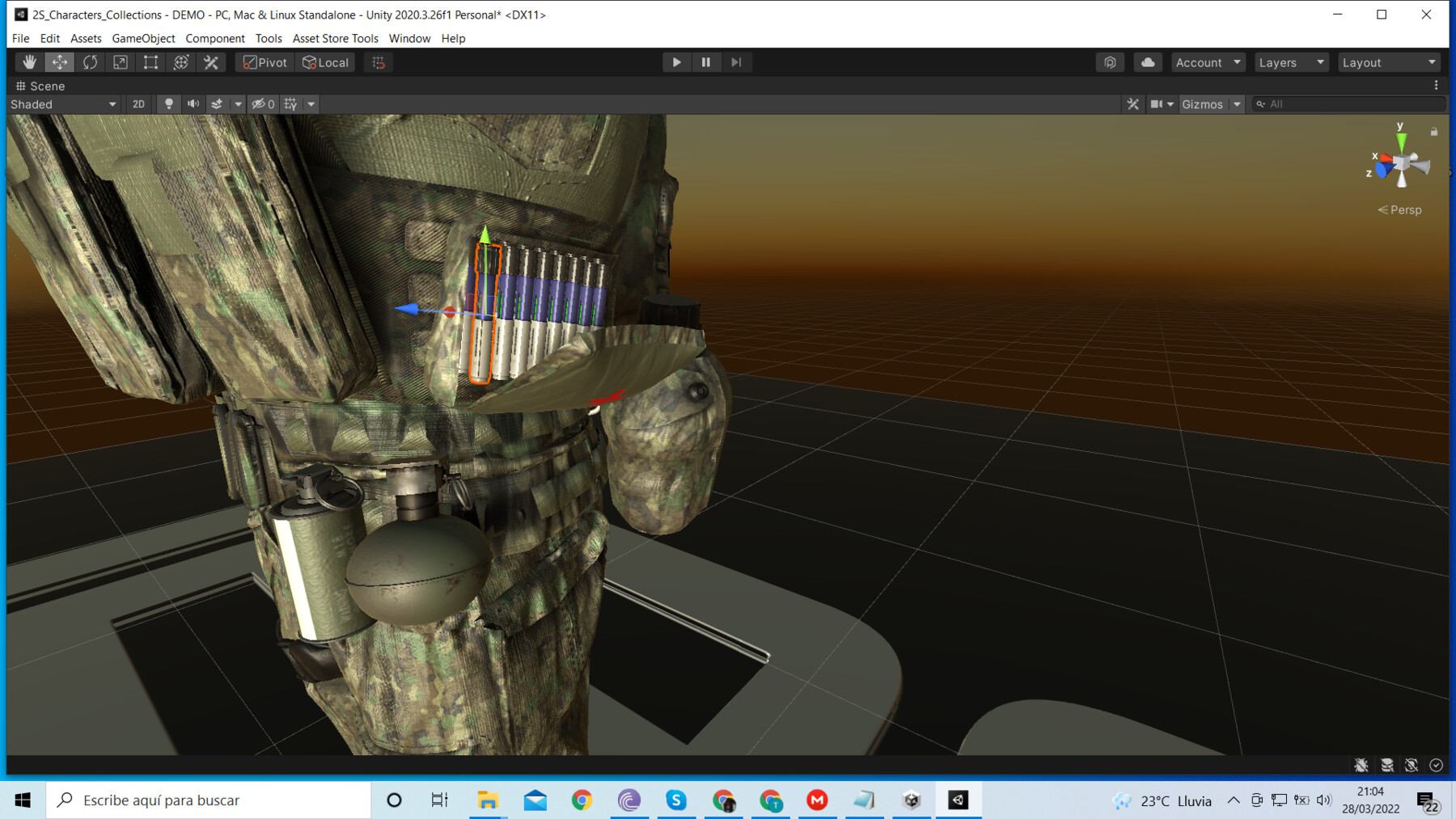1456x819 pixels.
Task: Select the Scene tab
Action: tap(40, 86)
